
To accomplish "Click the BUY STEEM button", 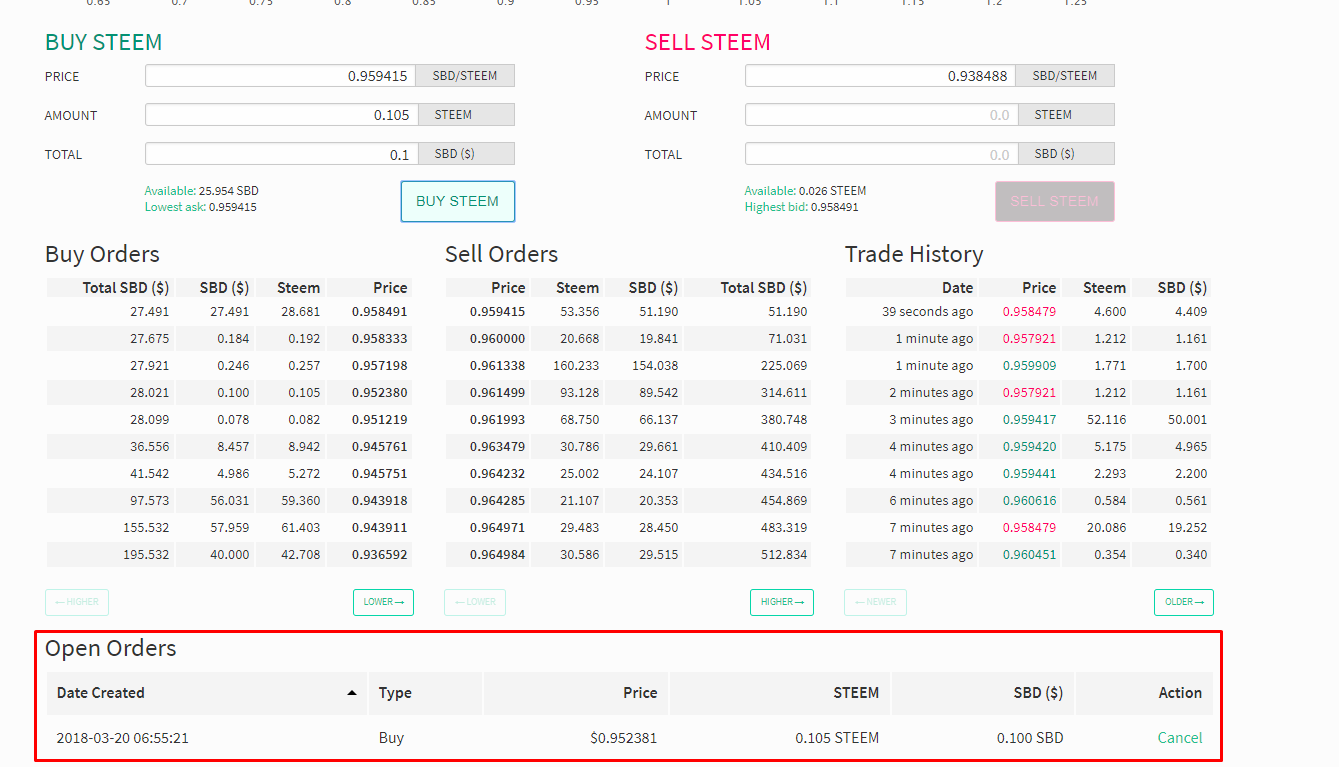I will (x=457, y=201).
